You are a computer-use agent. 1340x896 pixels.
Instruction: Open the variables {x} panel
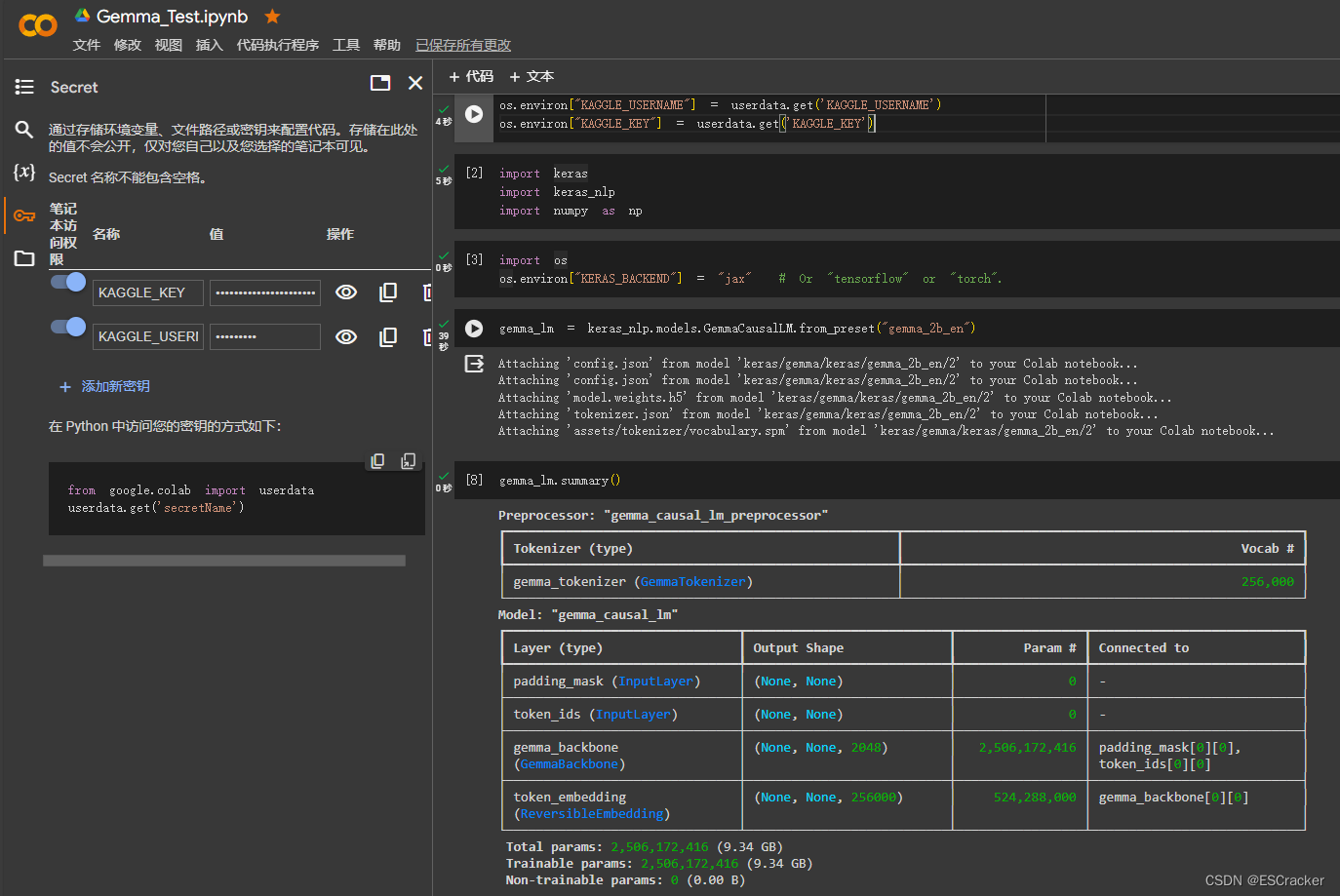coord(24,173)
